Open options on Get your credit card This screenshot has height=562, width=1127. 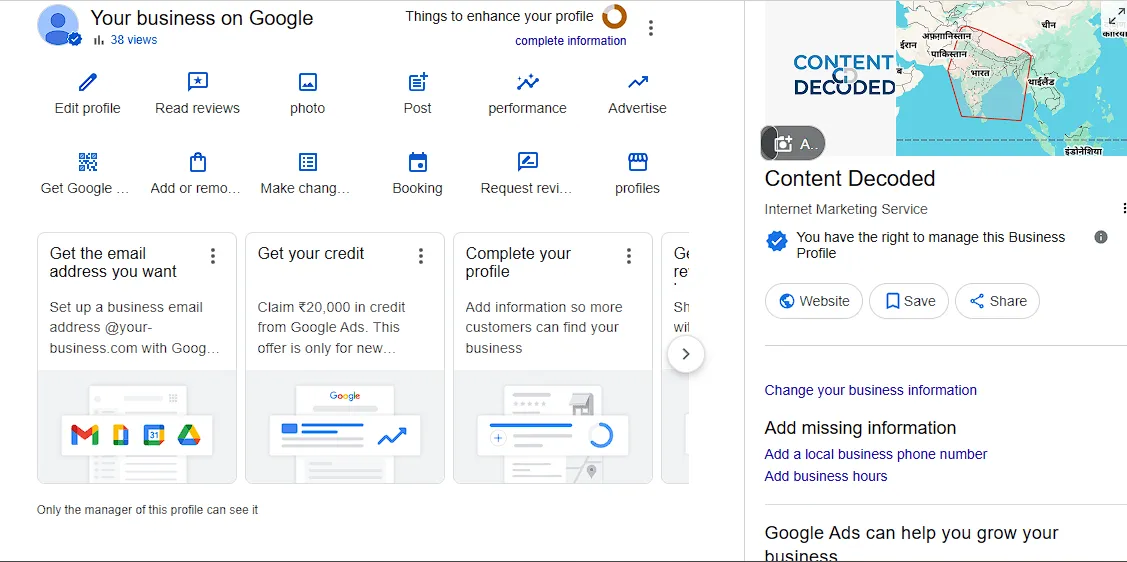420,256
